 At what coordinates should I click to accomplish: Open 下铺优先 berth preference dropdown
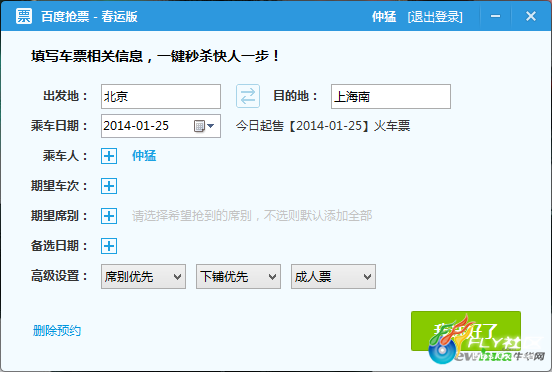(x=238, y=277)
